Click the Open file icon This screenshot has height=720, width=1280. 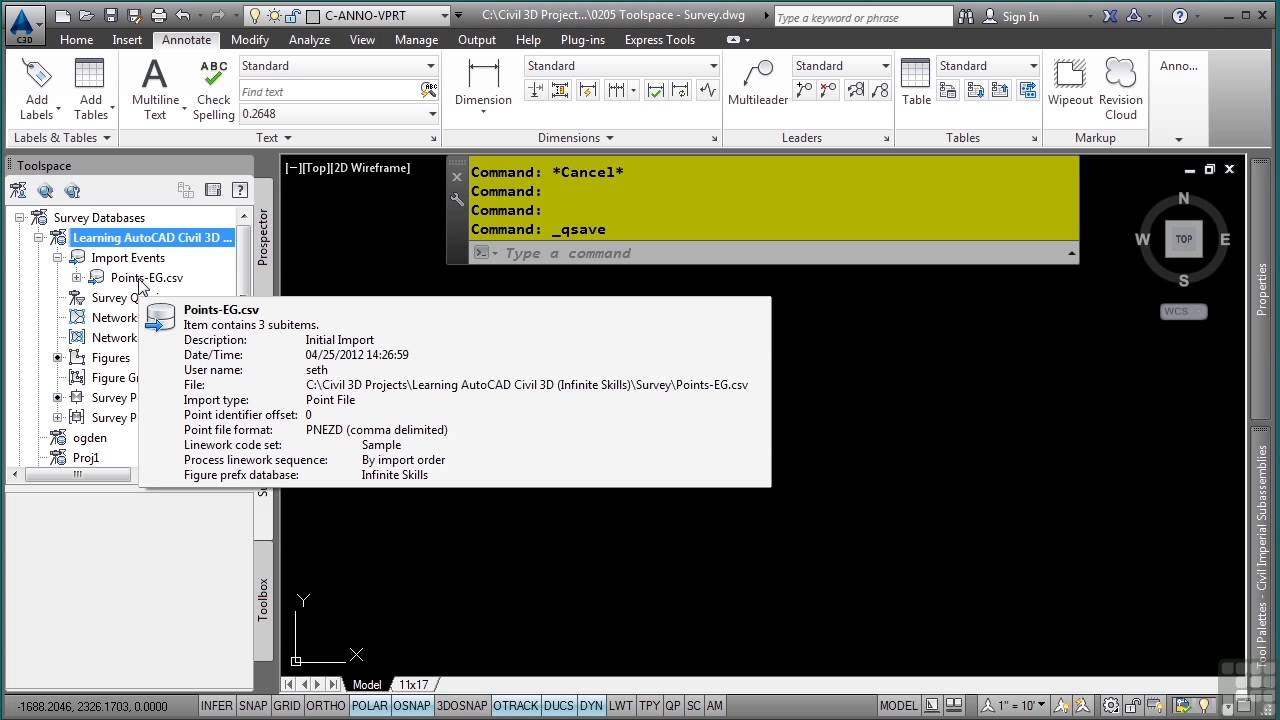coord(87,16)
